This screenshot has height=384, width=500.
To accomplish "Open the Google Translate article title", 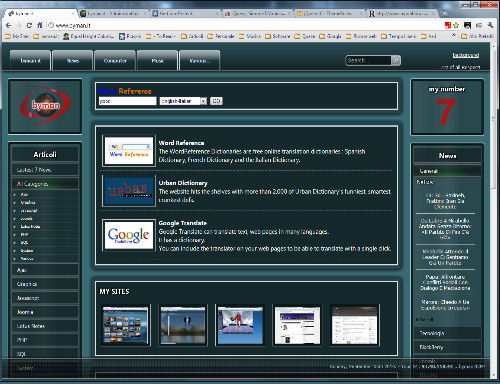I will tap(183, 223).
